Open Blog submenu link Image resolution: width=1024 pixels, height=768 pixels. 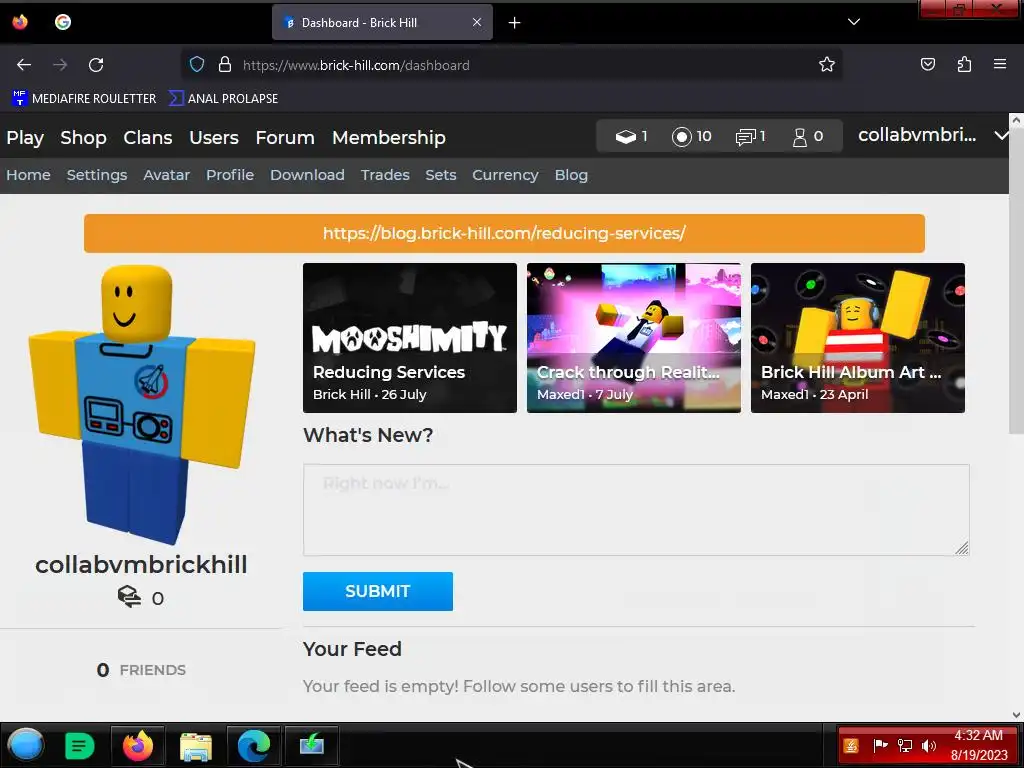(x=571, y=175)
